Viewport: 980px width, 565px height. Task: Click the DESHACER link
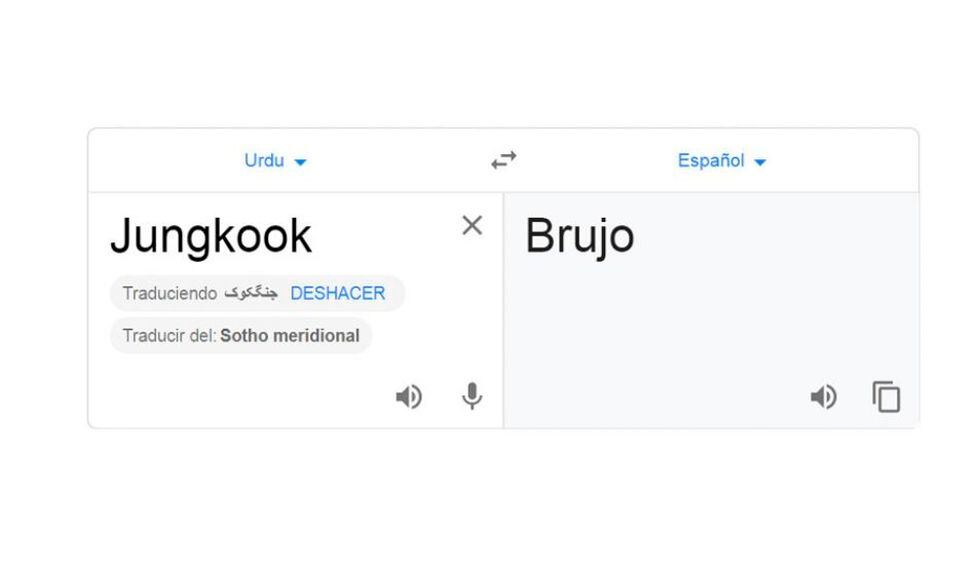337,293
